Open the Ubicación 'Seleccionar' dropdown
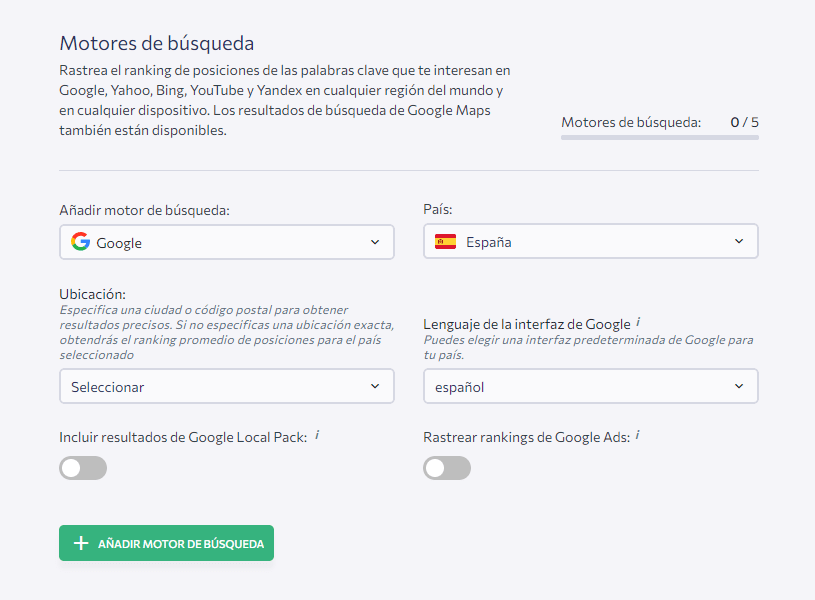Screen dimensions: 815x600 pyautogui.click(x=226, y=386)
